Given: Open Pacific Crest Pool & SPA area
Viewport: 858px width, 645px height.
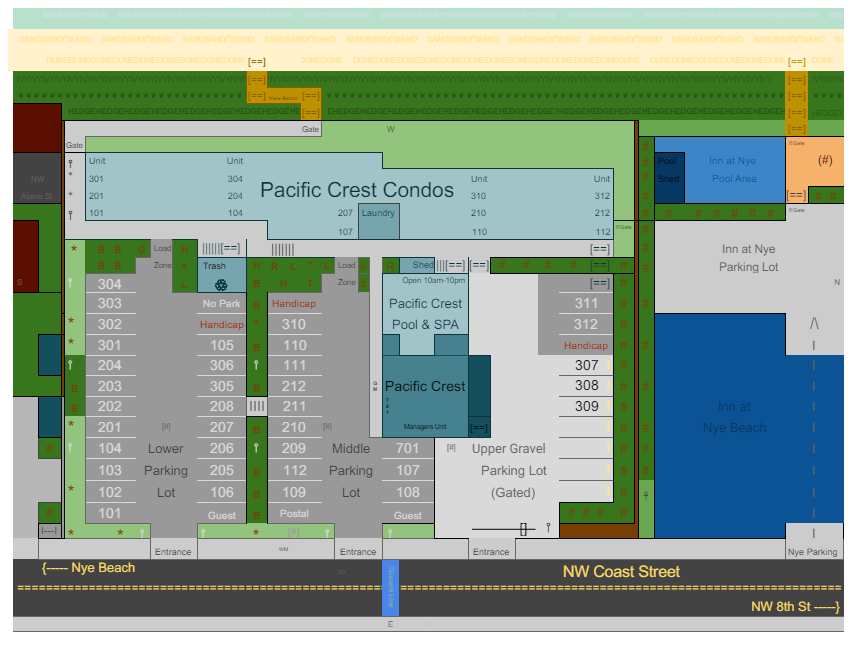Looking at the screenshot, I should click(x=425, y=314).
